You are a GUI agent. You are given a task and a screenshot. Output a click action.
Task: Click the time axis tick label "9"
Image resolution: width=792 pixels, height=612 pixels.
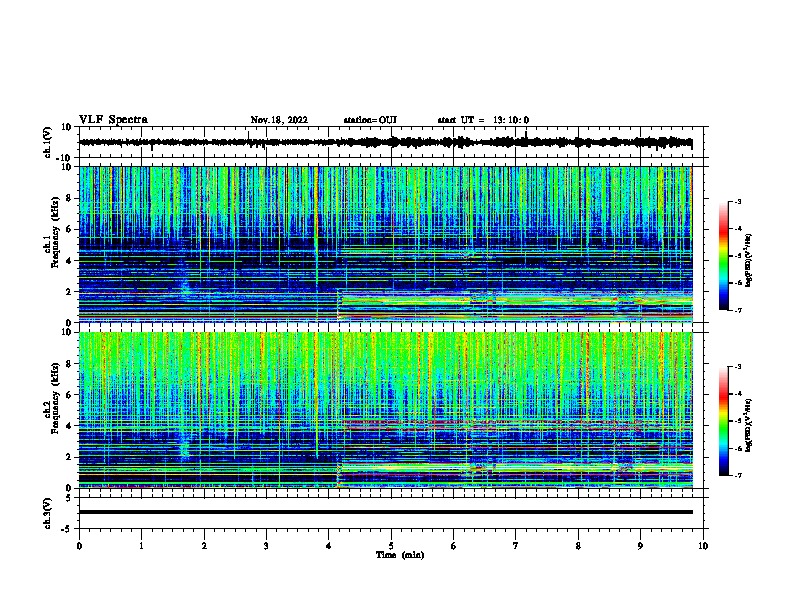(x=640, y=546)
